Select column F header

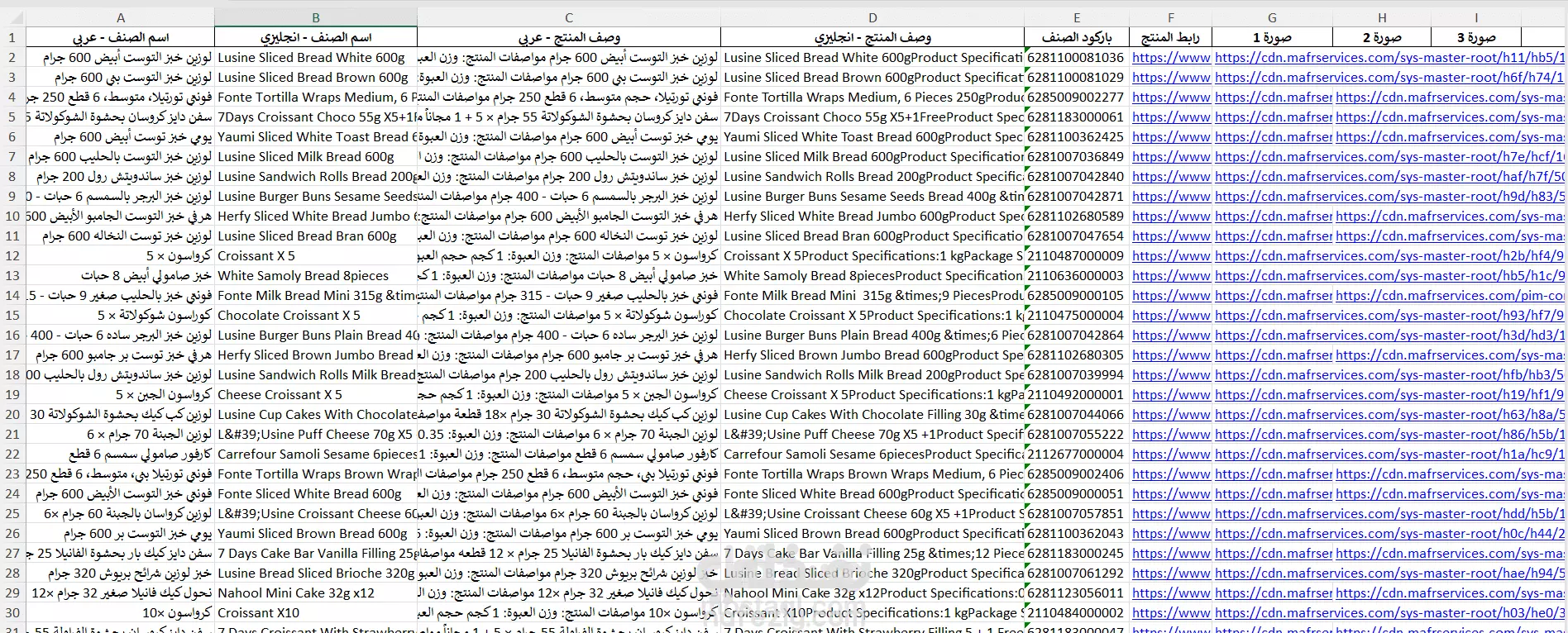1171,17
